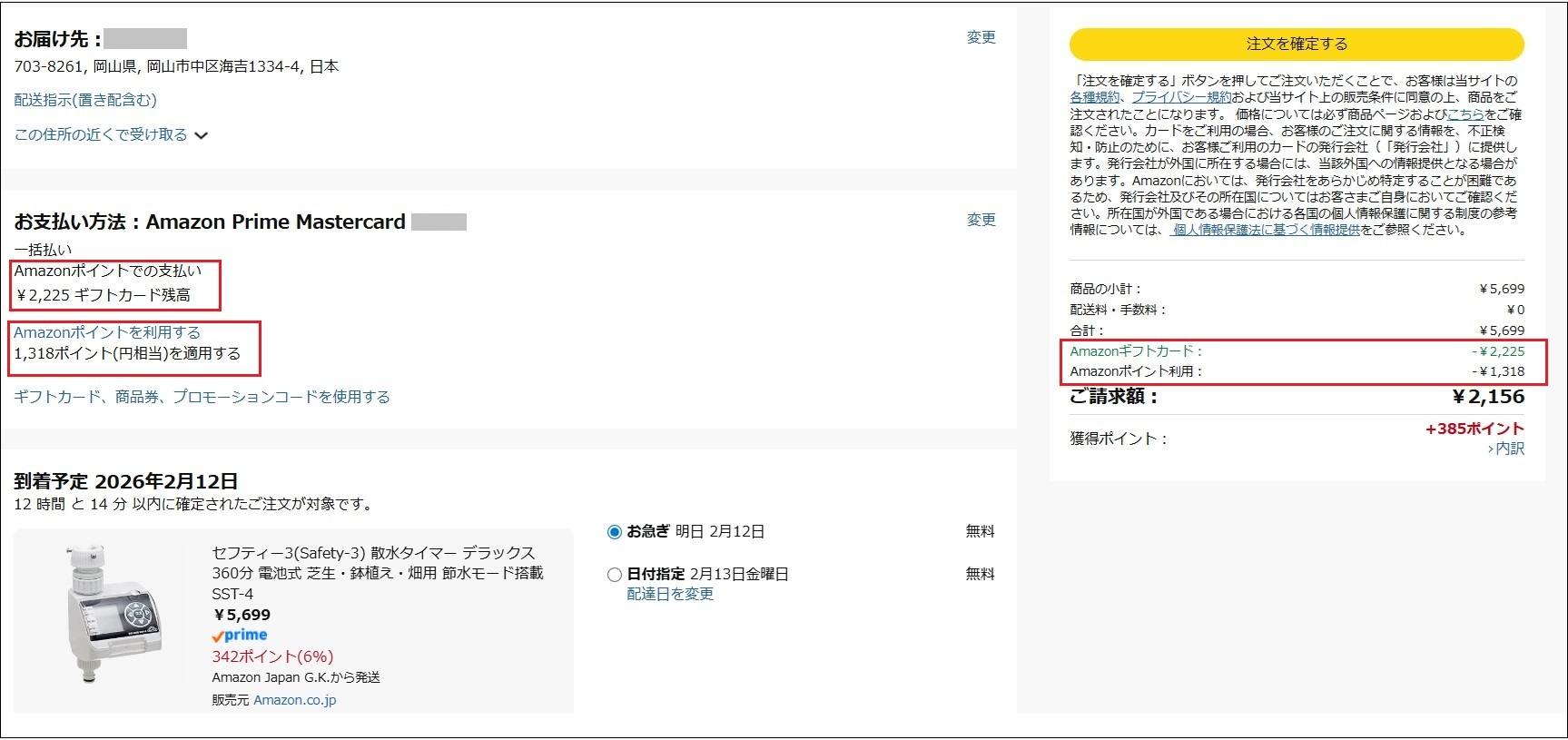
Task: Open the gift card and promotion code link
Action: [x=202, y=397]
